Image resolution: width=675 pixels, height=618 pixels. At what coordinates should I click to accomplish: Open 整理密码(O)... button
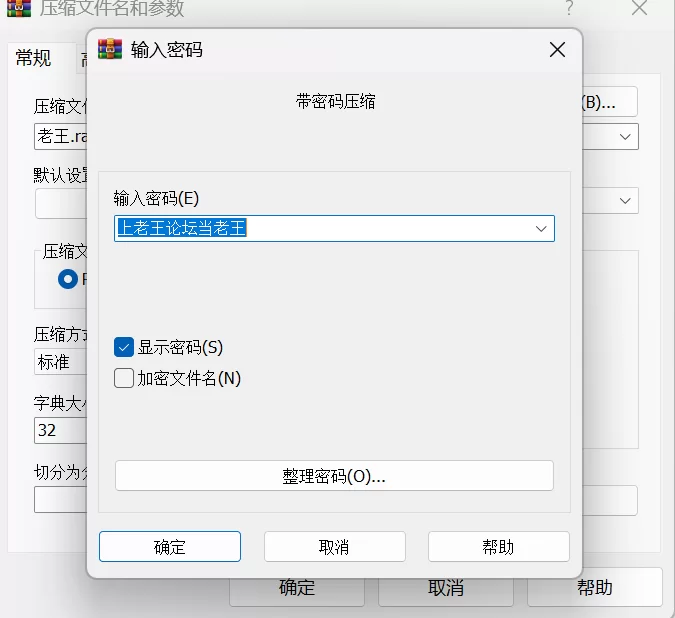[334, 476]
